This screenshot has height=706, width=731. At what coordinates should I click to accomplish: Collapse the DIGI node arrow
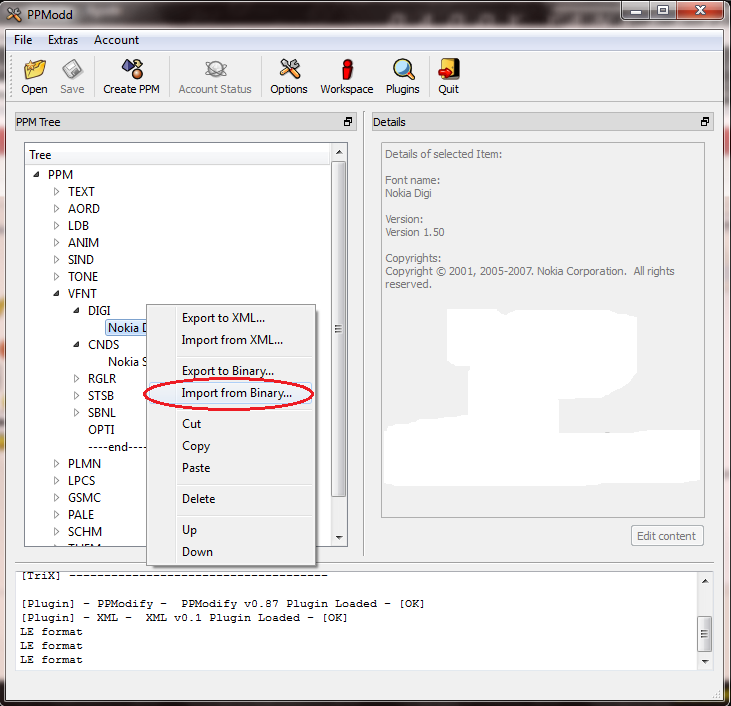(76, 311)
